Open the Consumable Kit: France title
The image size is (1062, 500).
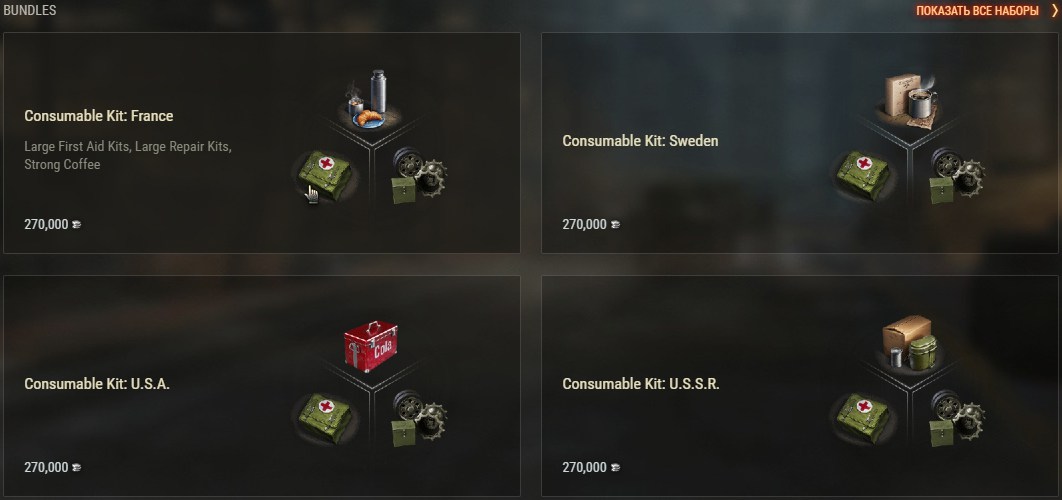coord(99,116)
